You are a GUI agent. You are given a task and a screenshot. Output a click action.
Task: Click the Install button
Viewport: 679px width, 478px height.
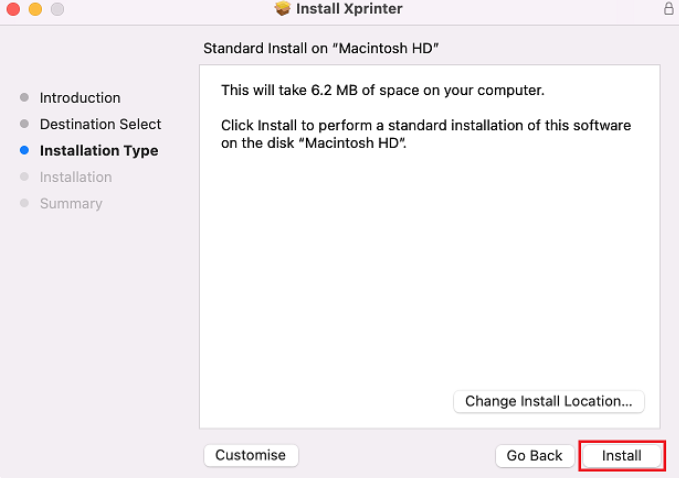[x=622, y=455]
